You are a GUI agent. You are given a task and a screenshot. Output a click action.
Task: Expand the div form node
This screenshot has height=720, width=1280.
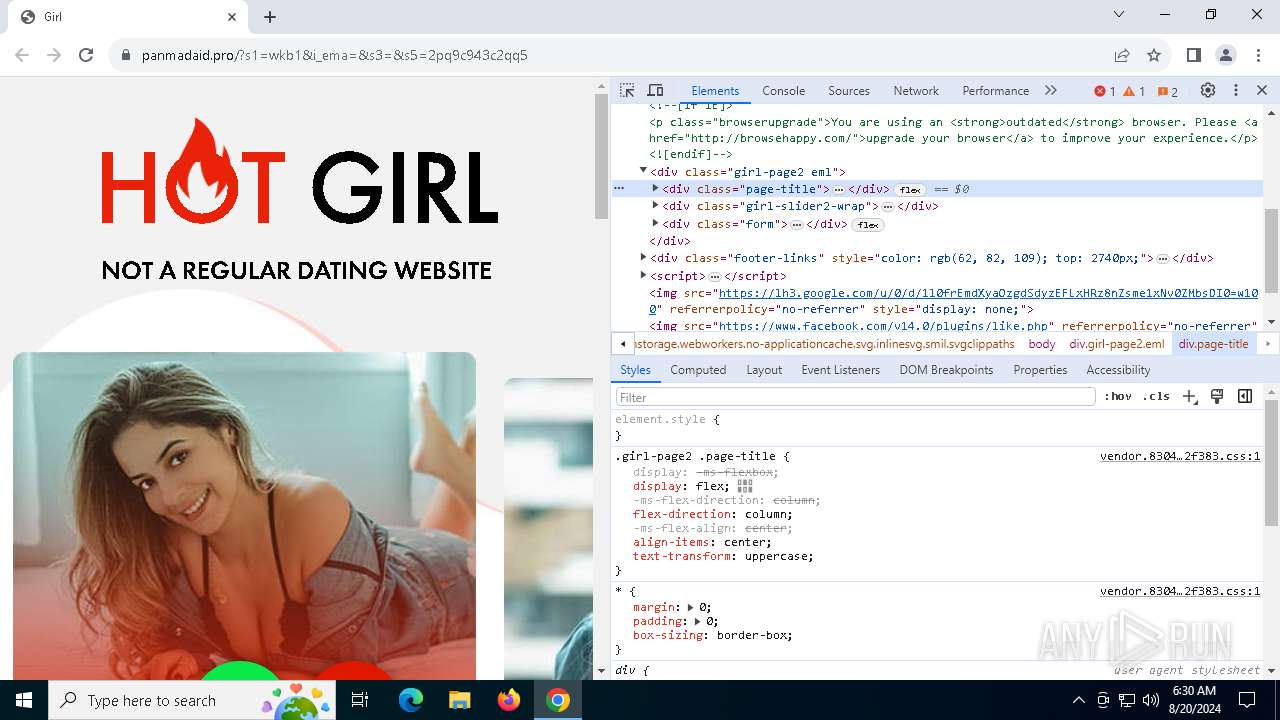(x=655, y=224)
